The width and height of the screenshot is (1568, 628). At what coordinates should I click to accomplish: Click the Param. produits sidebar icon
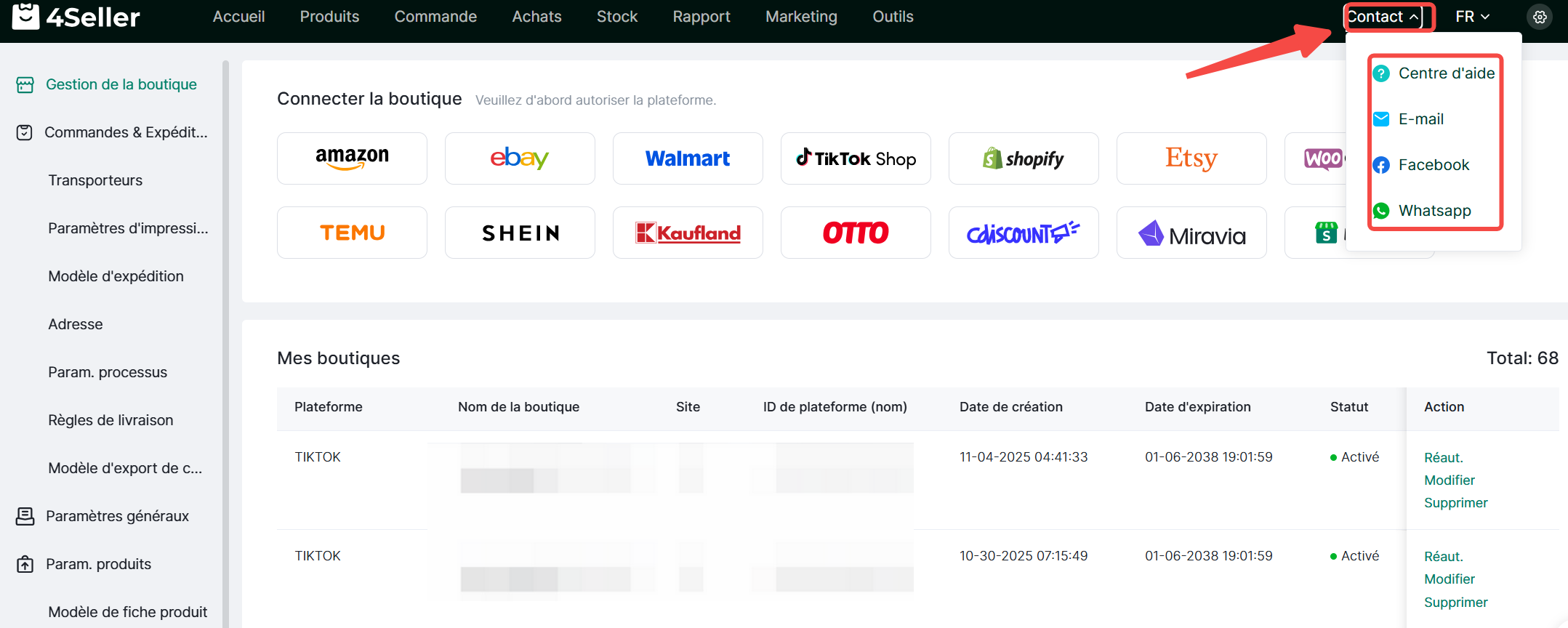click(x=25, y=564)
